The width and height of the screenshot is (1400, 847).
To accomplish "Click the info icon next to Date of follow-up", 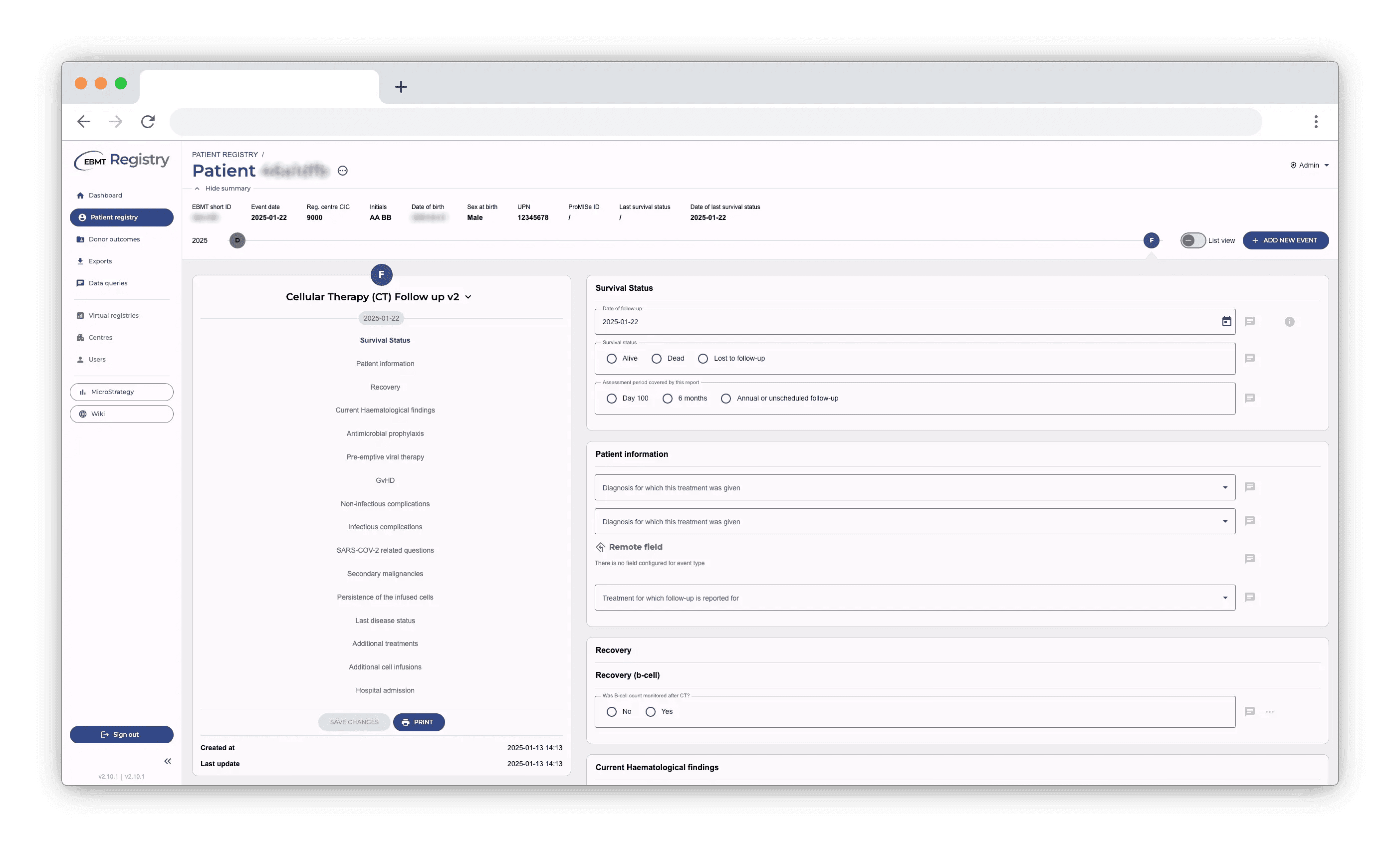I will [x=1289, y=322].
